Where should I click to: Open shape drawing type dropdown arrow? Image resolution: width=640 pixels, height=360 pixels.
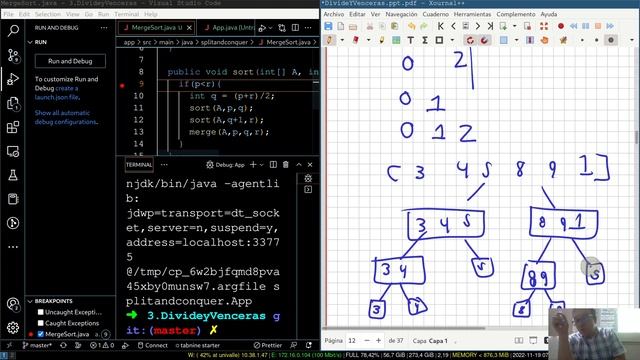452,40
